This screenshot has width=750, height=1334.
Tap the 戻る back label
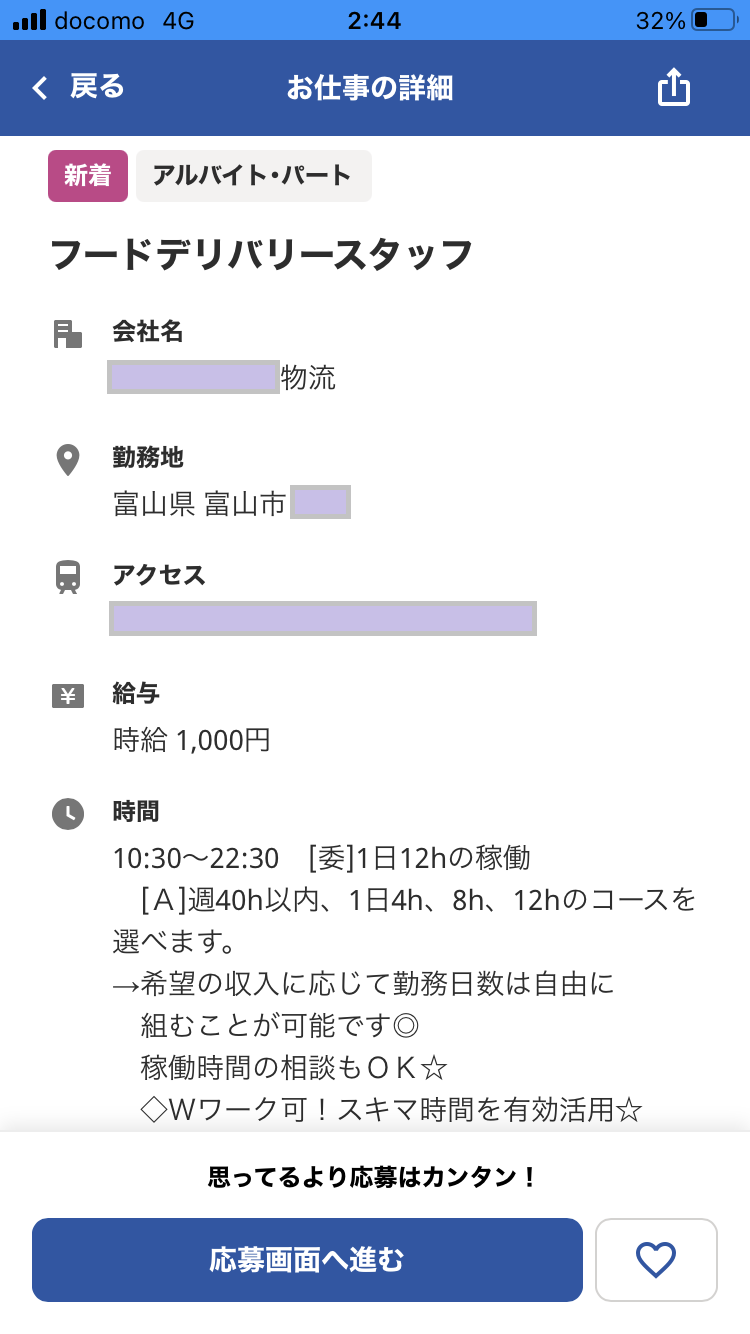point(97,88)
